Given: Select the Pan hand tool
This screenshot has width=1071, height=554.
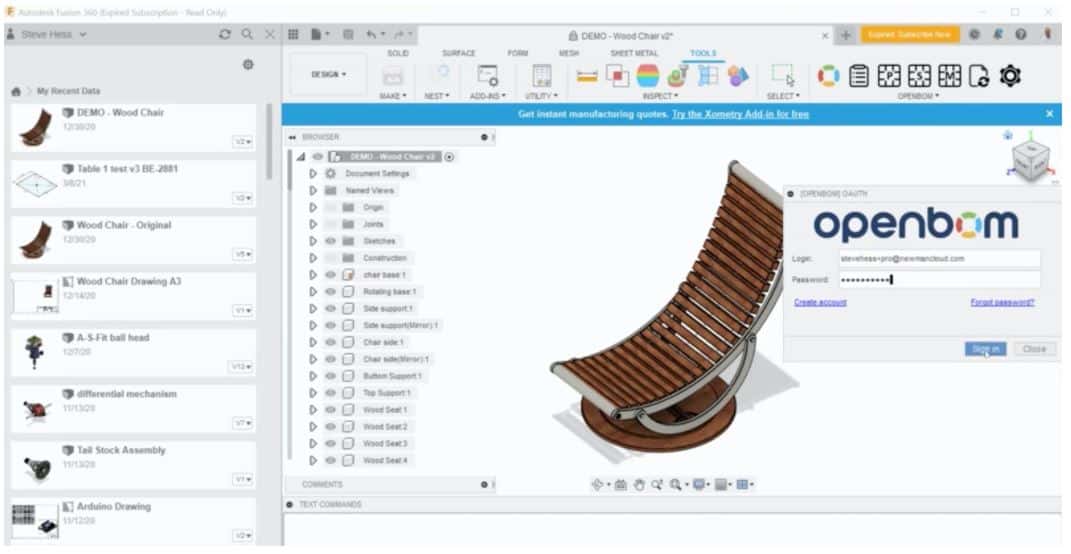Looking at the screenshot, I should [639, 485].
